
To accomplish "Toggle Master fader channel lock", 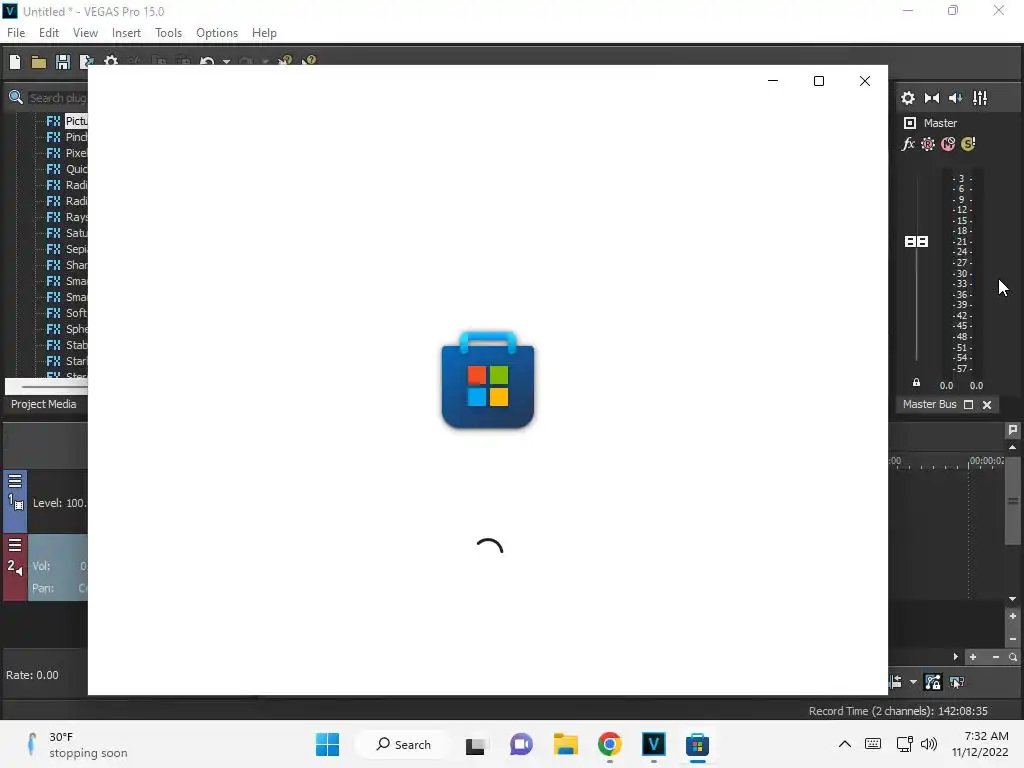I will coord(916,383).
